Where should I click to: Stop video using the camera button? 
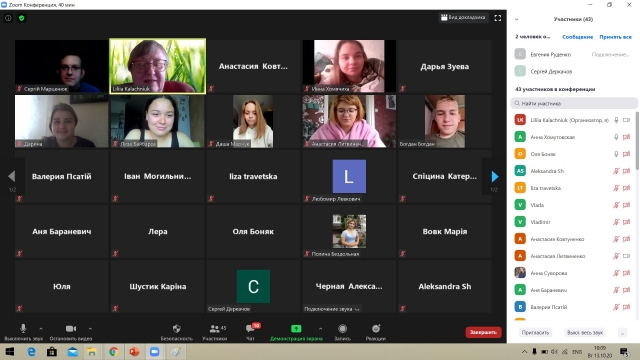(71, 331)
